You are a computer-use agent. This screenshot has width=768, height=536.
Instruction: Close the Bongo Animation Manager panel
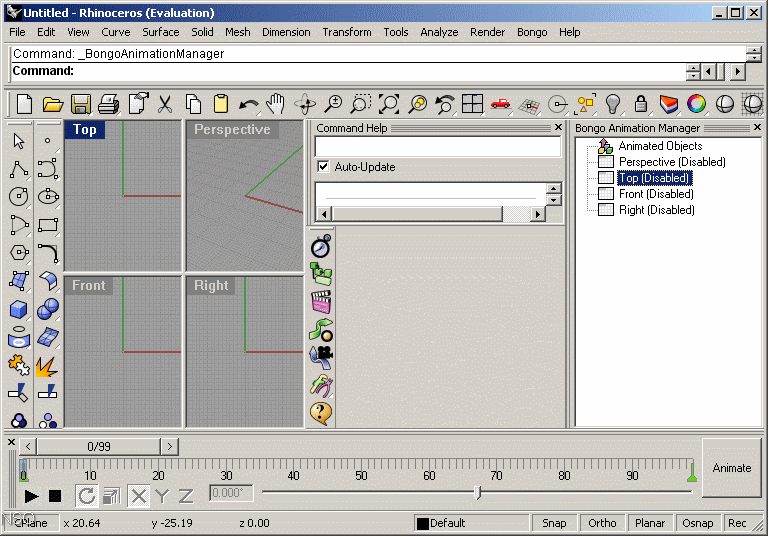tap(757, 127)
